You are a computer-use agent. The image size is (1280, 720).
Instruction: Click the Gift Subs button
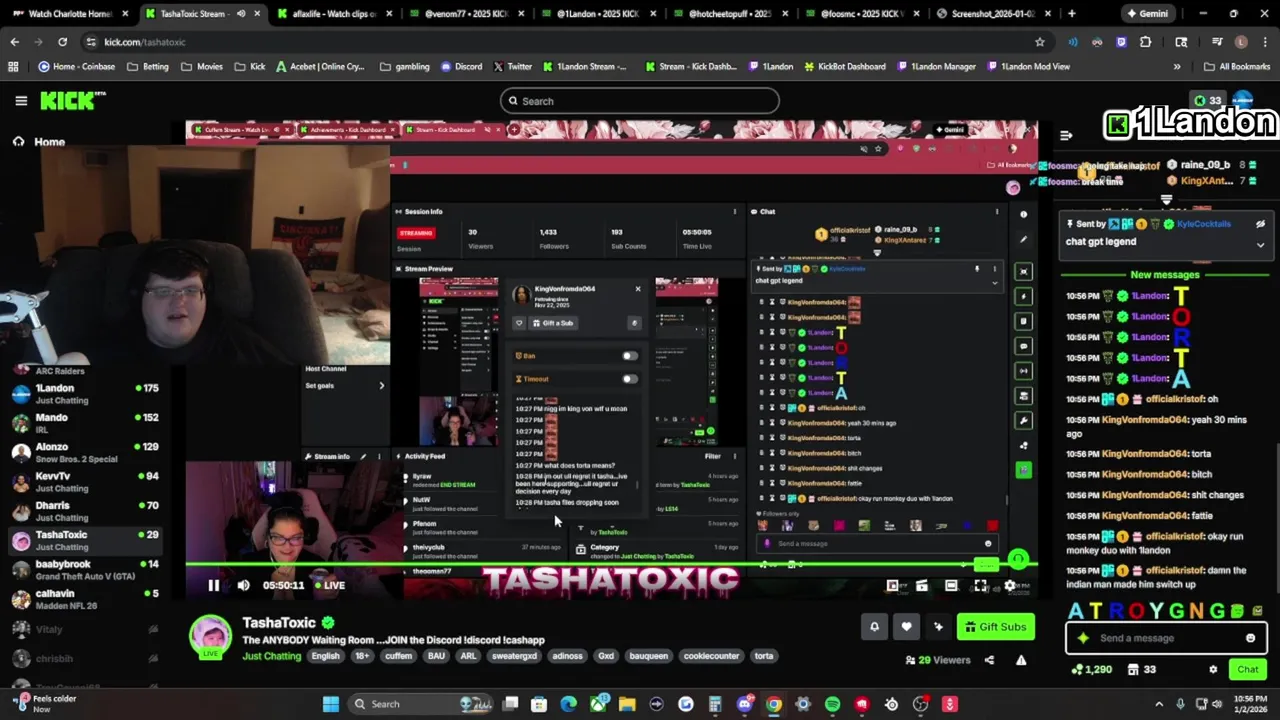pos(995,627)
